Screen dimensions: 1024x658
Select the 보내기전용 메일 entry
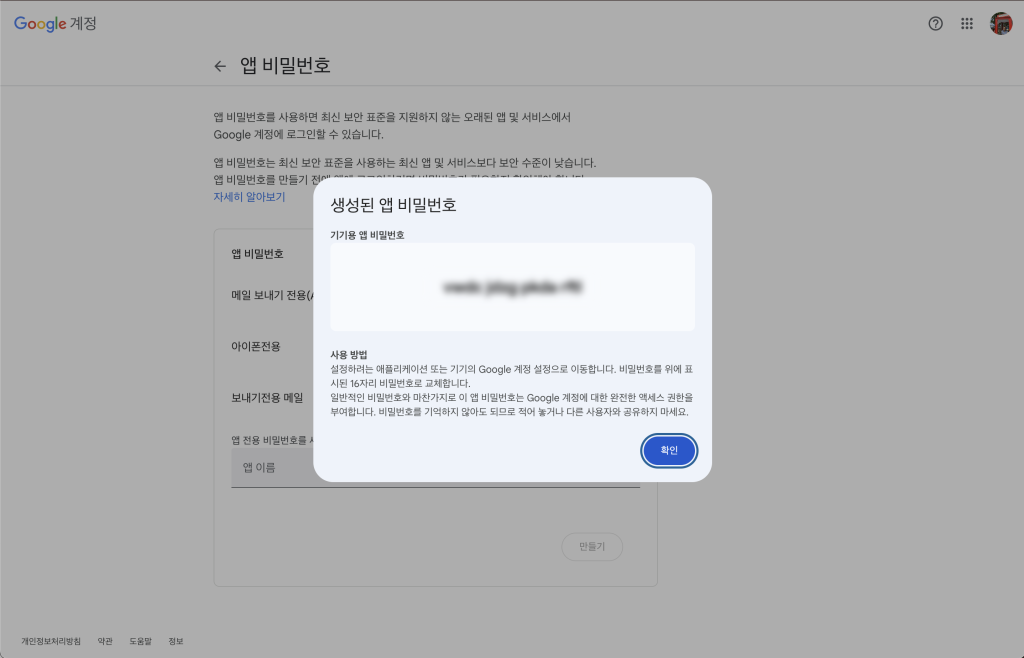[267, 397]
